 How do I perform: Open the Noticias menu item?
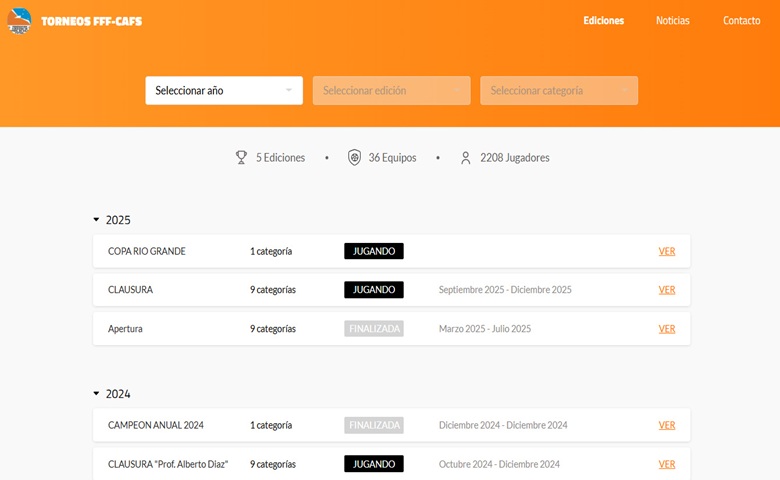pos(672,21)
